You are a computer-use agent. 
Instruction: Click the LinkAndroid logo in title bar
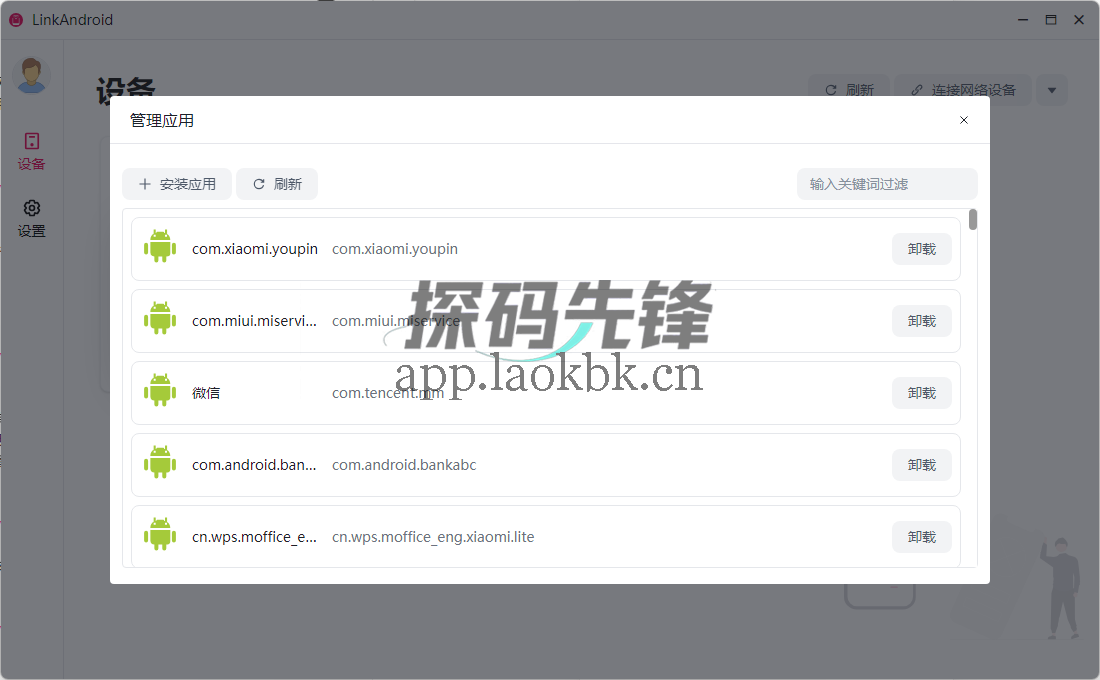[x=16, y=20]
